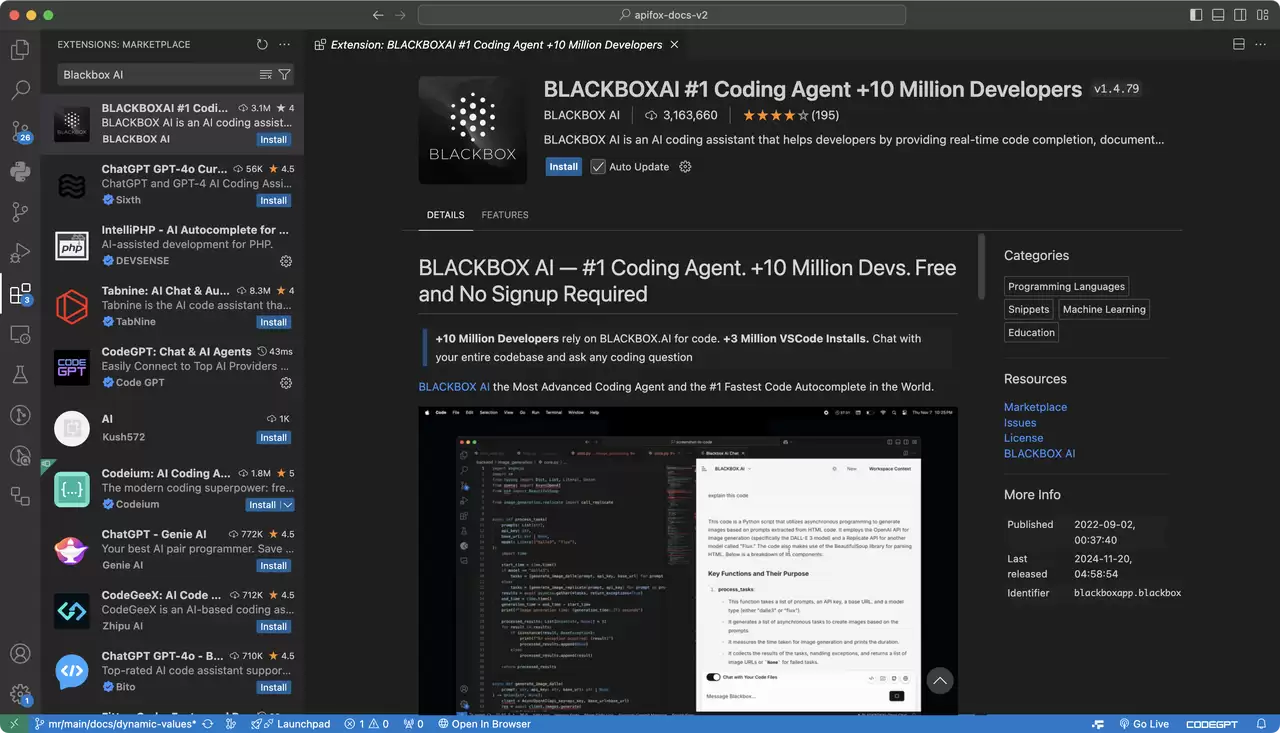
Task: Open the Machine Learning category
Action: (x=1104, y=310)
